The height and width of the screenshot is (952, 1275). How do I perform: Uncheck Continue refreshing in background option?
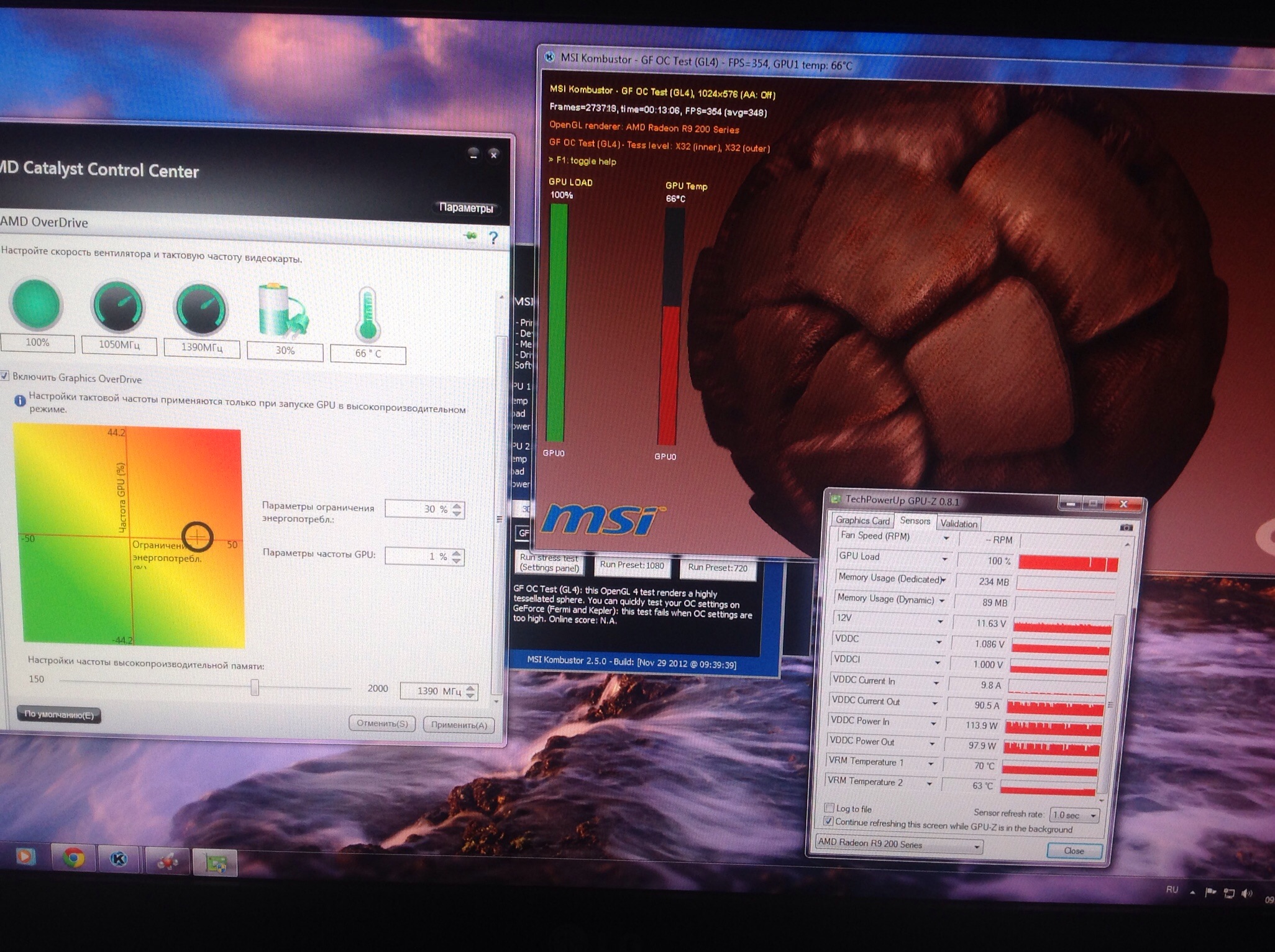[828, 822]
